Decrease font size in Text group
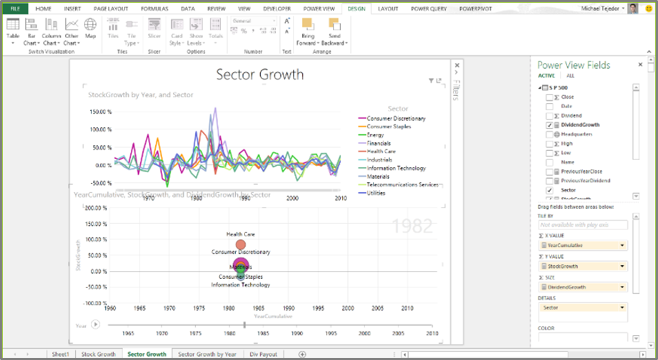This screenshot has height=360, width=658. (287, 31)
